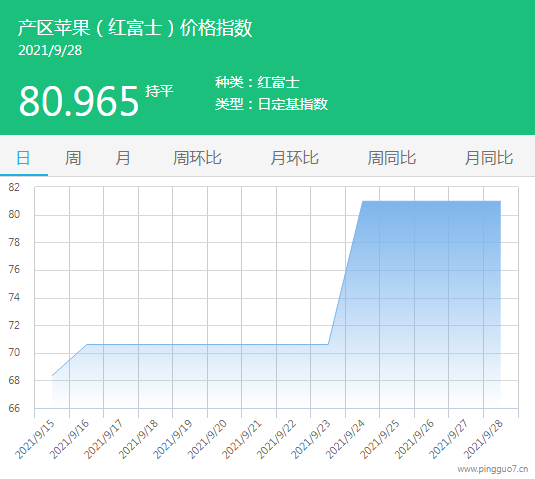The image size is (535, 479).
Task: Open the 月同比 tab
Action: [489, 158]
